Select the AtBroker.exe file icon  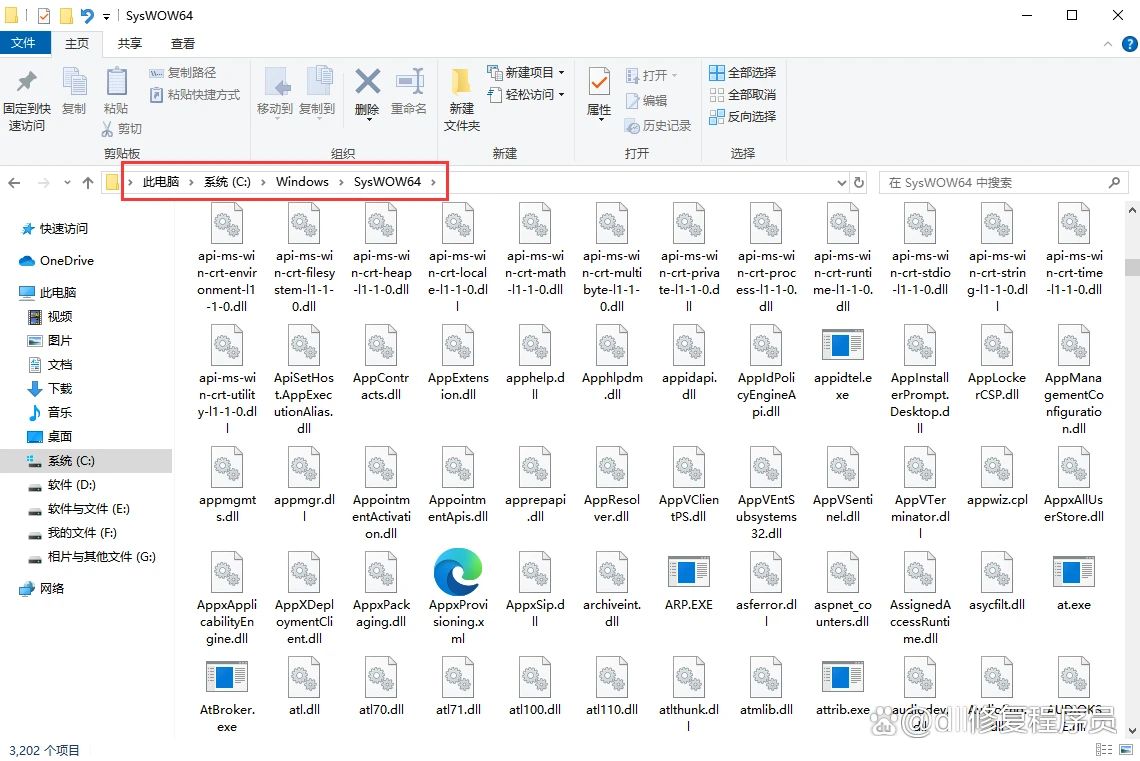coord(227,677)
